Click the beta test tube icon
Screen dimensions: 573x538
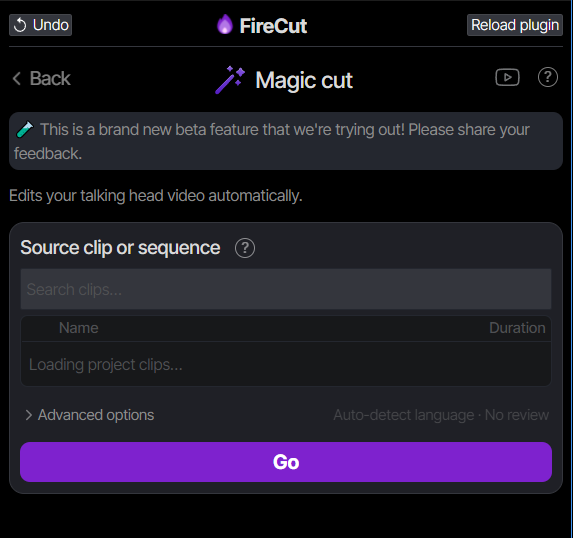pos(25,129)
